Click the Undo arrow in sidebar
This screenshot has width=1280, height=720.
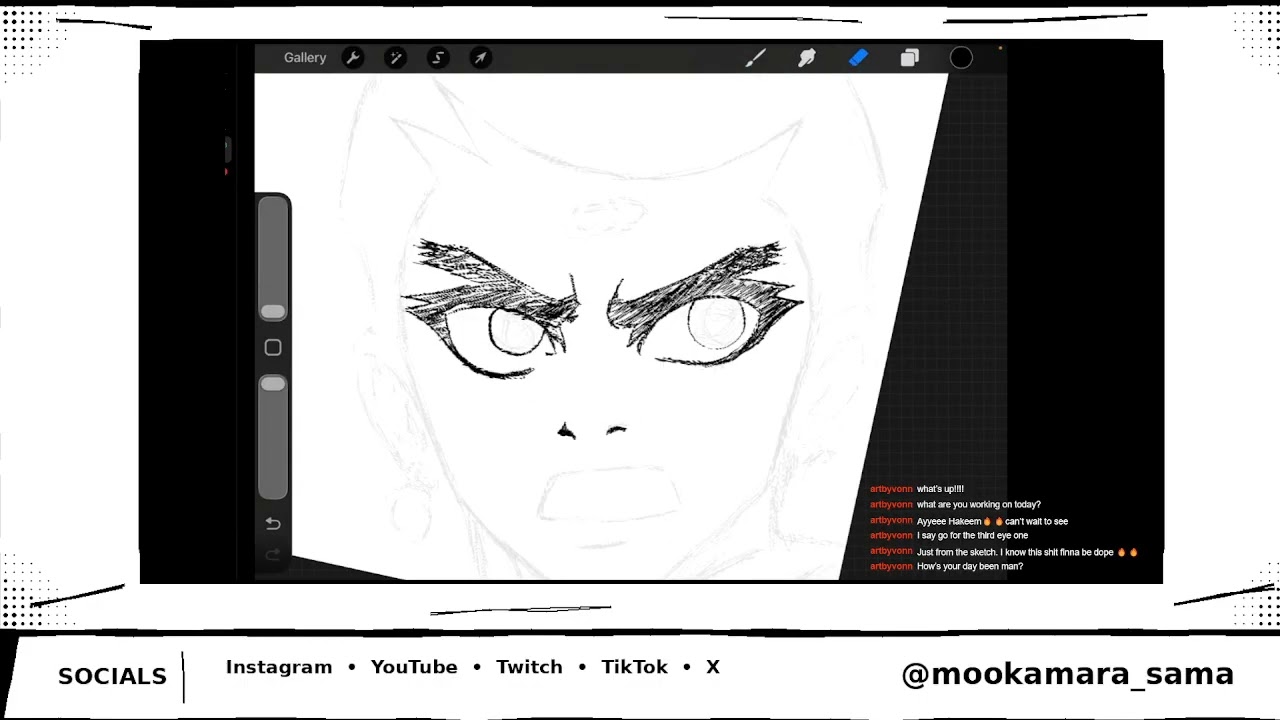(273, 524)
